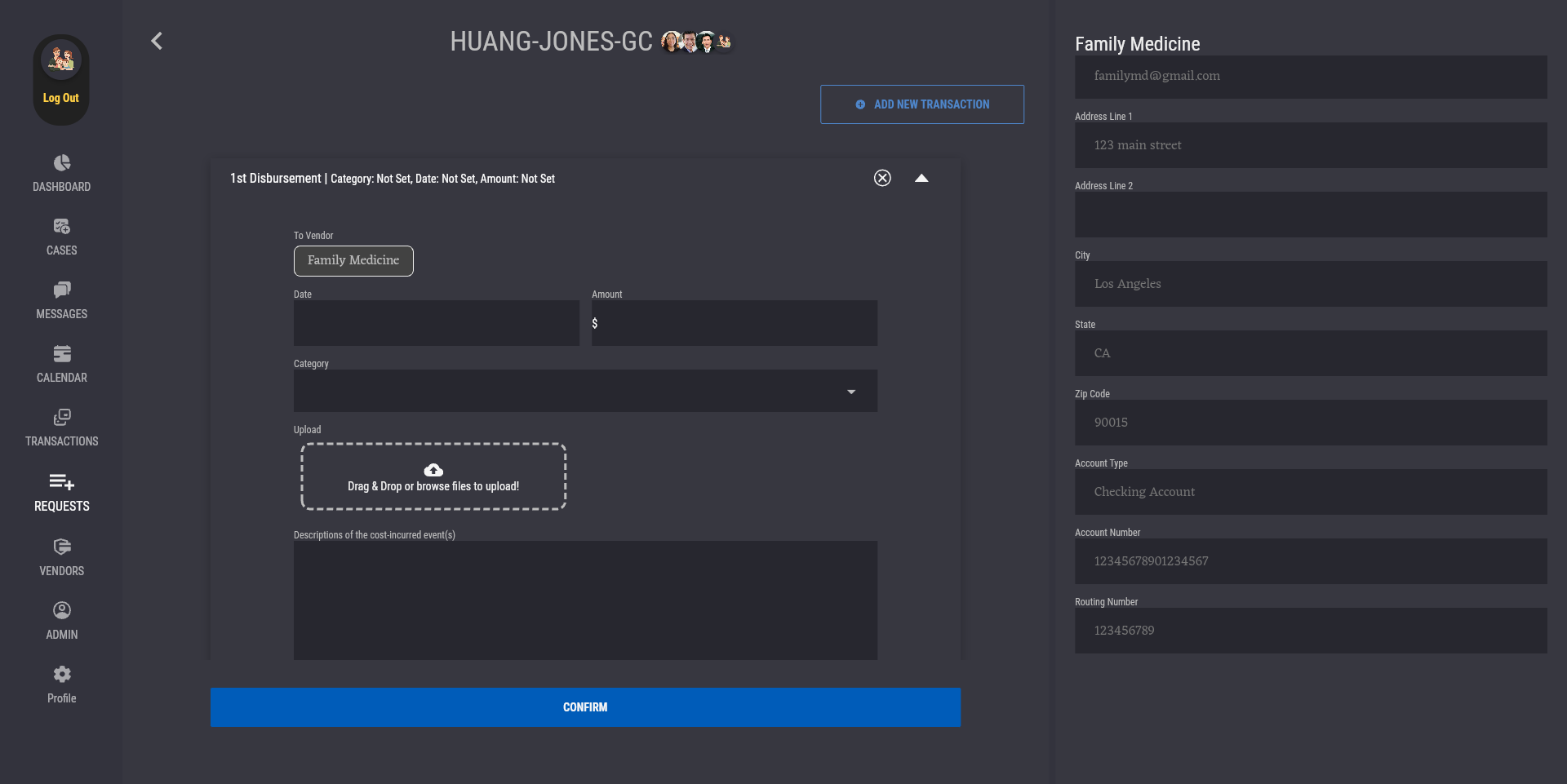Screen dimensions: 1567x784
Task: Open the Category dropdown
Action: pos(585,392)
